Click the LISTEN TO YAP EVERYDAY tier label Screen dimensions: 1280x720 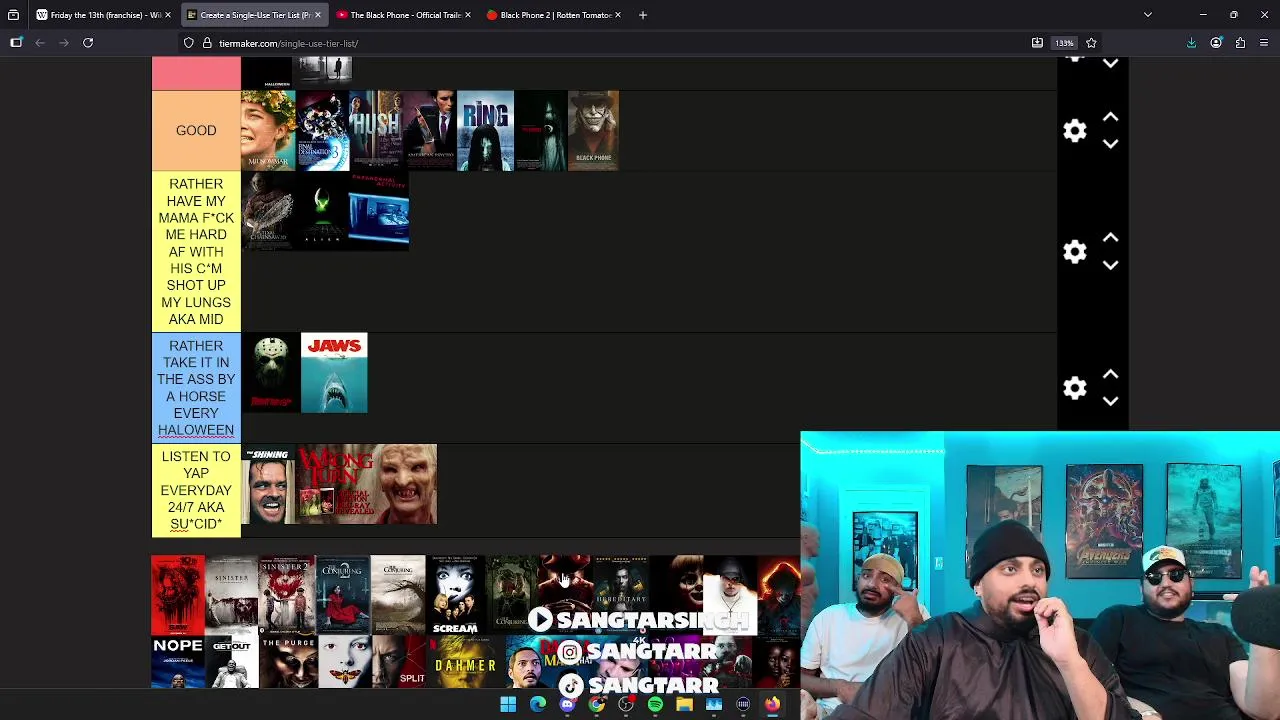[196, 490]
